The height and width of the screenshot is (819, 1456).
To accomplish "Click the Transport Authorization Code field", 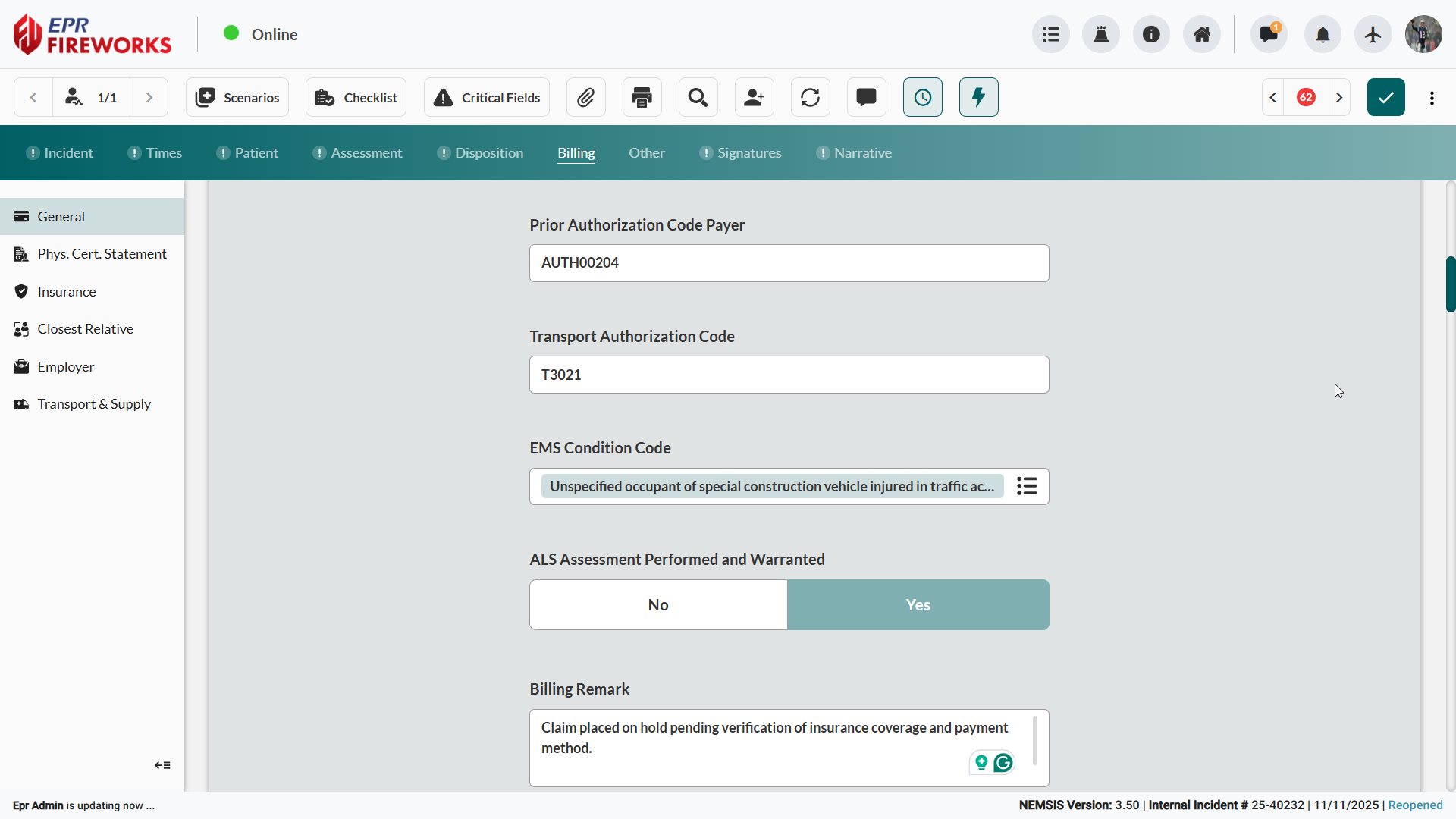I will tap(789, 375).
